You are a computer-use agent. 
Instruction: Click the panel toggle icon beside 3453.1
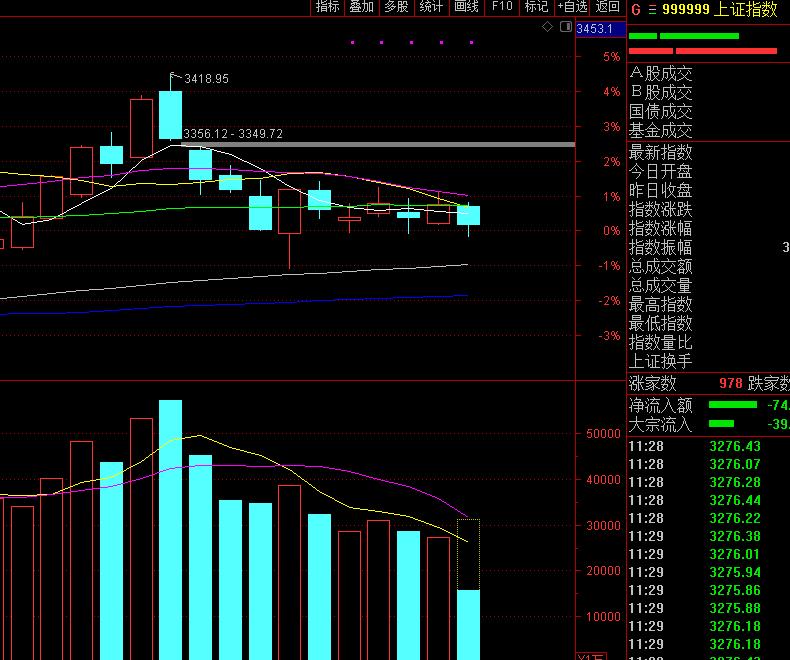pyautogui.click(x=566, y=27)
